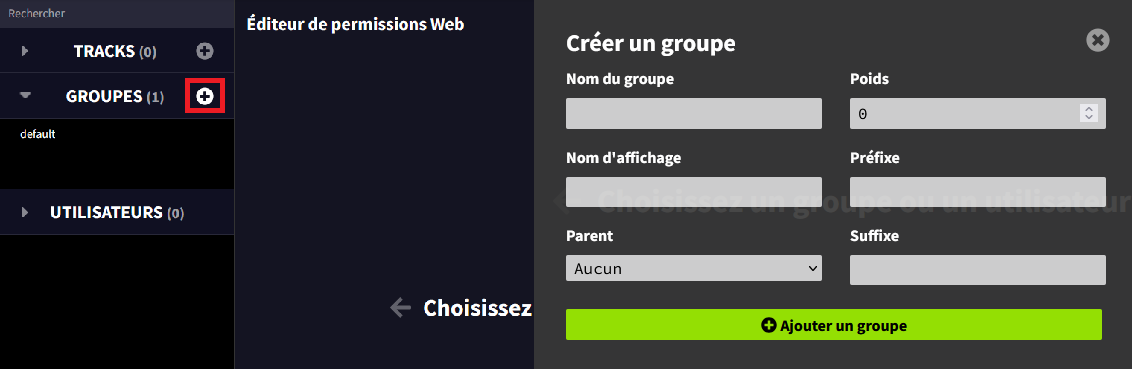Increase the Poids value with up arrow
The height and width of the screenshot is (369, 1132).
tap(1089, 109)
